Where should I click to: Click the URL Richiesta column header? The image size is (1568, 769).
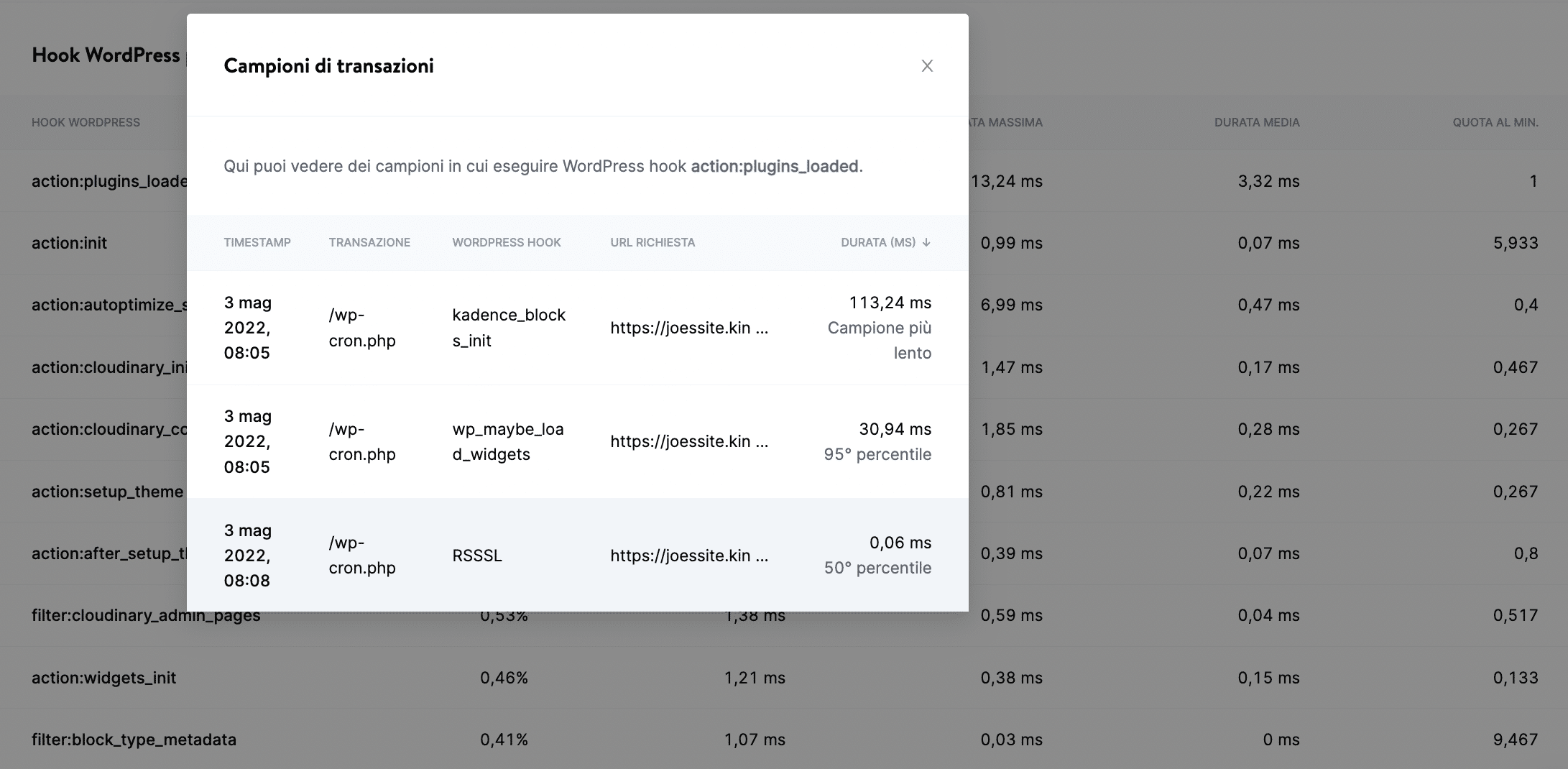coord(652,243)
